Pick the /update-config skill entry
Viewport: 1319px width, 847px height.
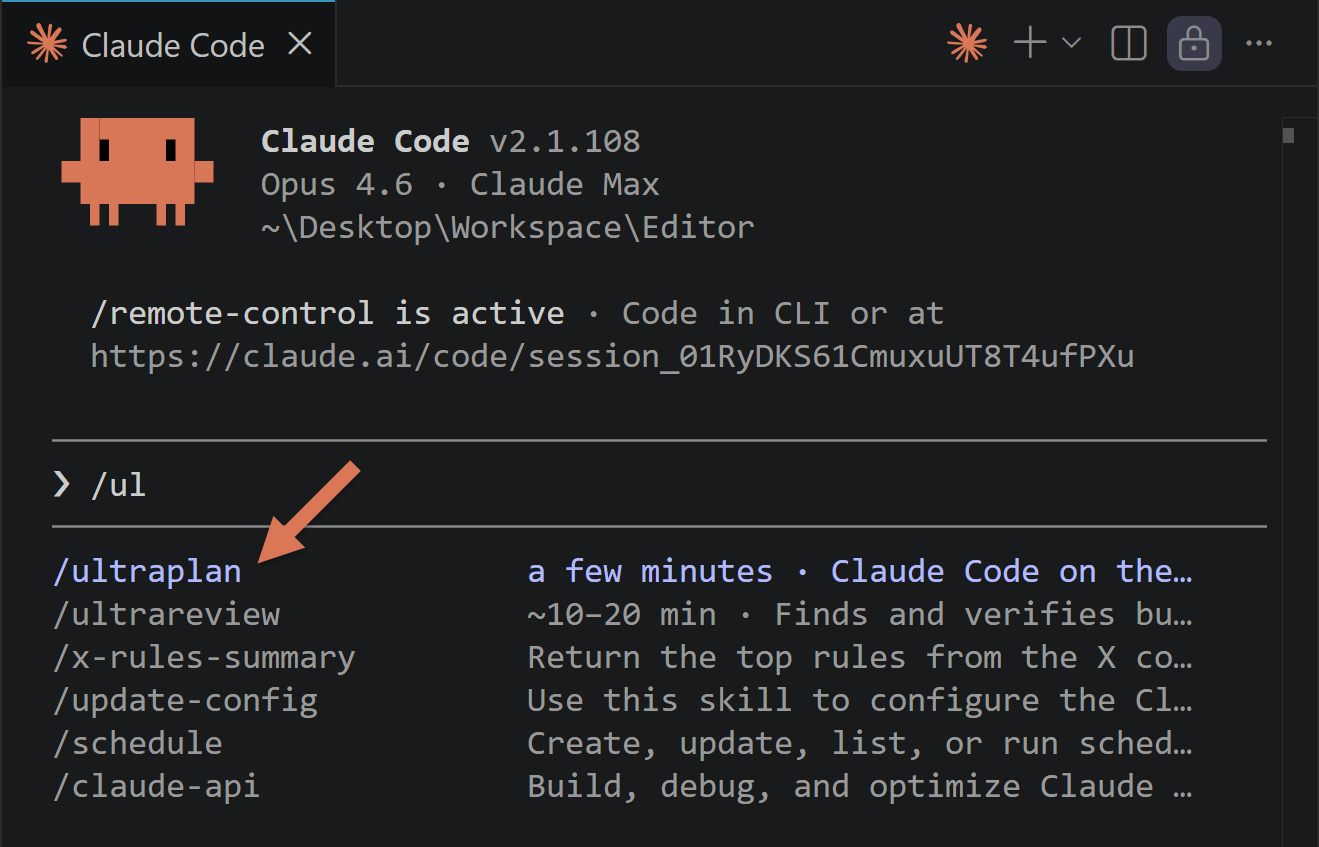[x=185, y=700]
